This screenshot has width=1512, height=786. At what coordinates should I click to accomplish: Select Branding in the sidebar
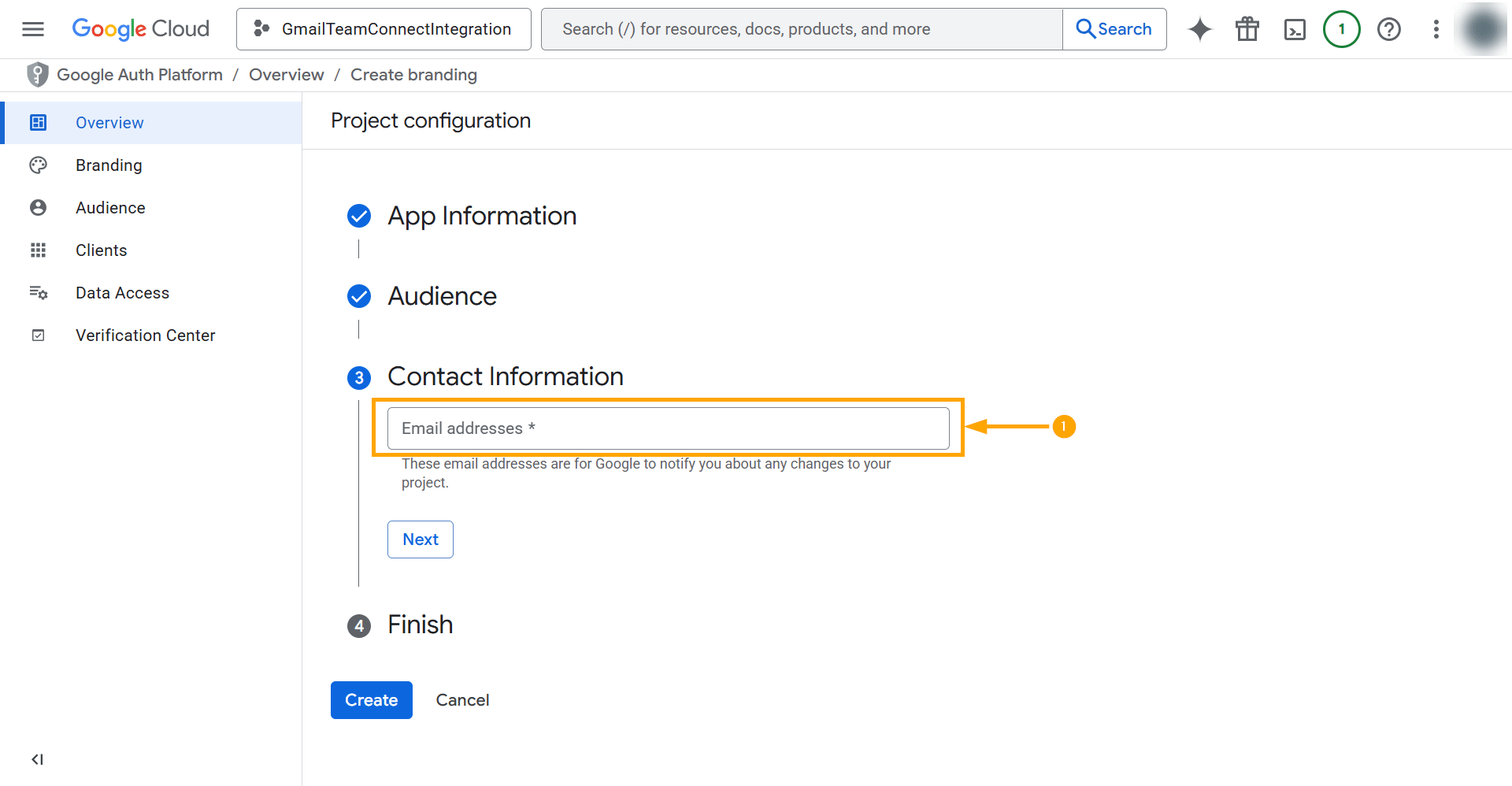[109, 165]
